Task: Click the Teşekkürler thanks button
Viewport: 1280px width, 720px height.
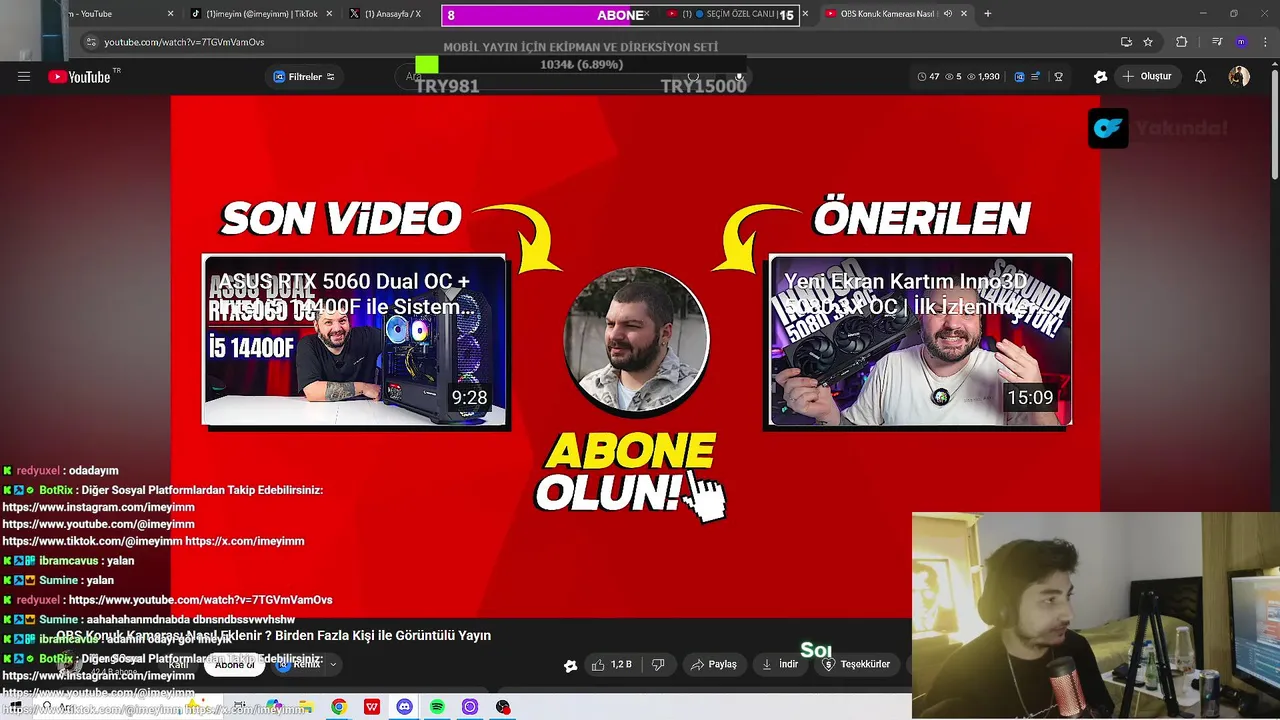Action: [856, 664]
